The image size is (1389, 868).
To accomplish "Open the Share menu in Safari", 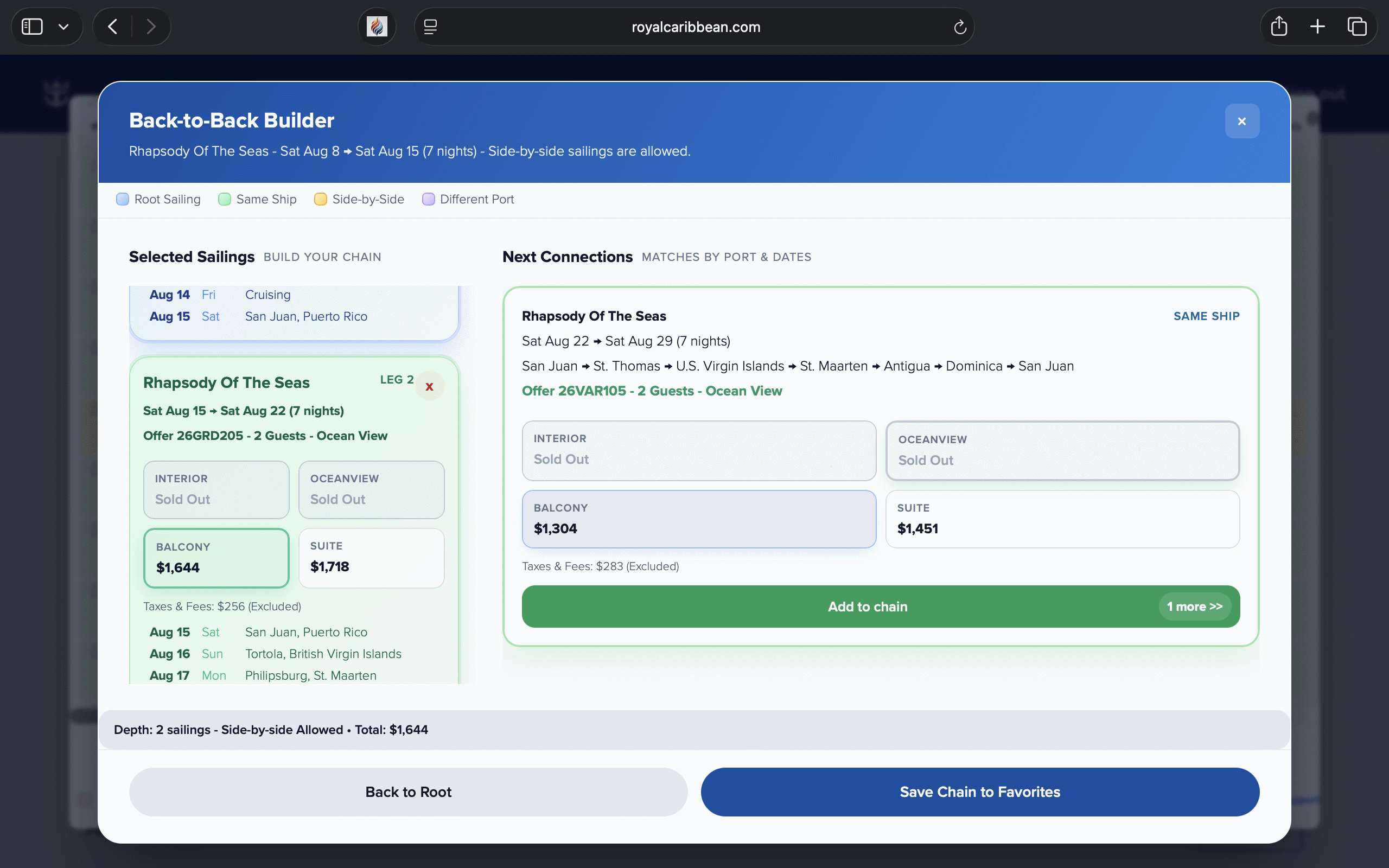I will pyautogui.click(x=1279, y=26).
